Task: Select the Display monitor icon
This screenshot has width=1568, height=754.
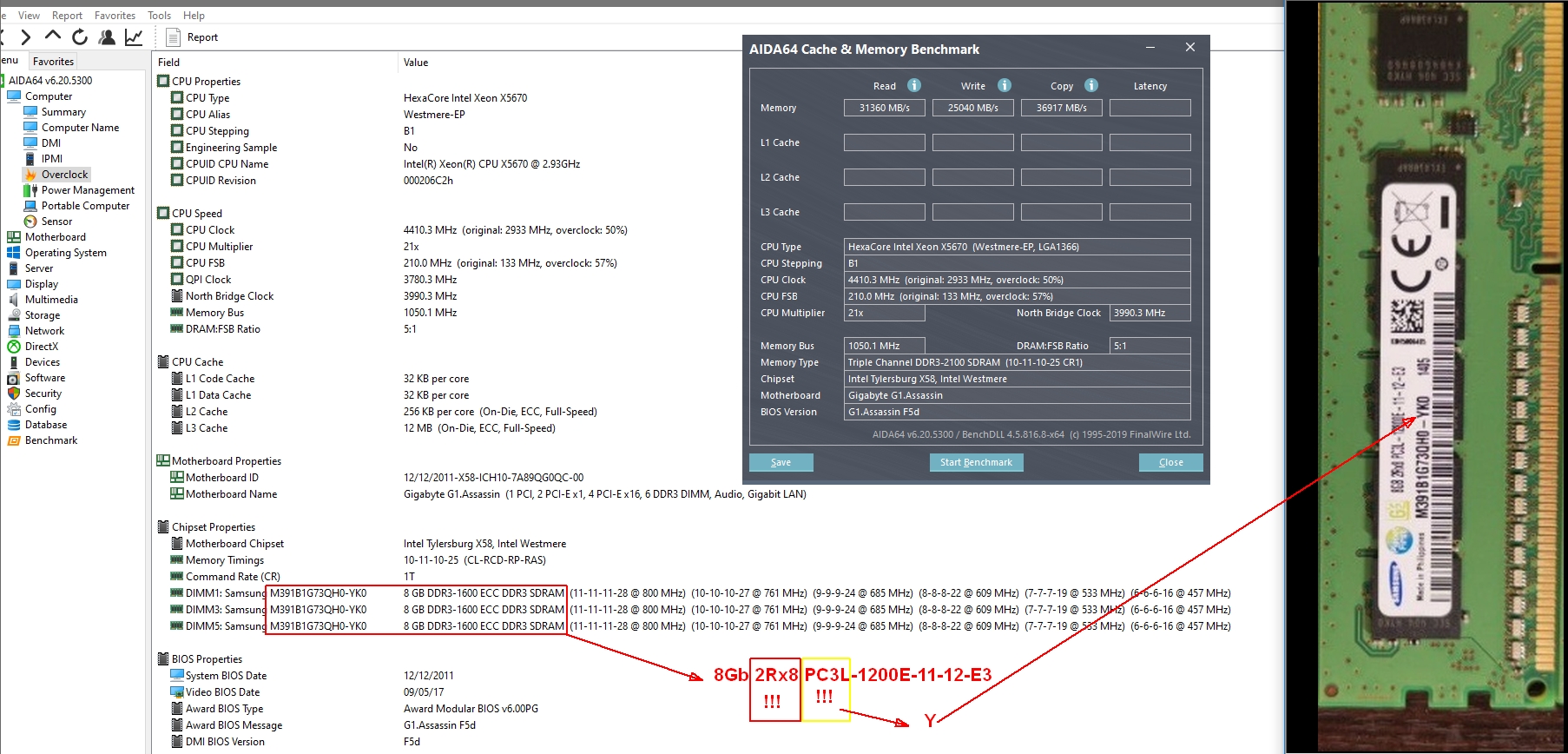Action: pos(14,284)
